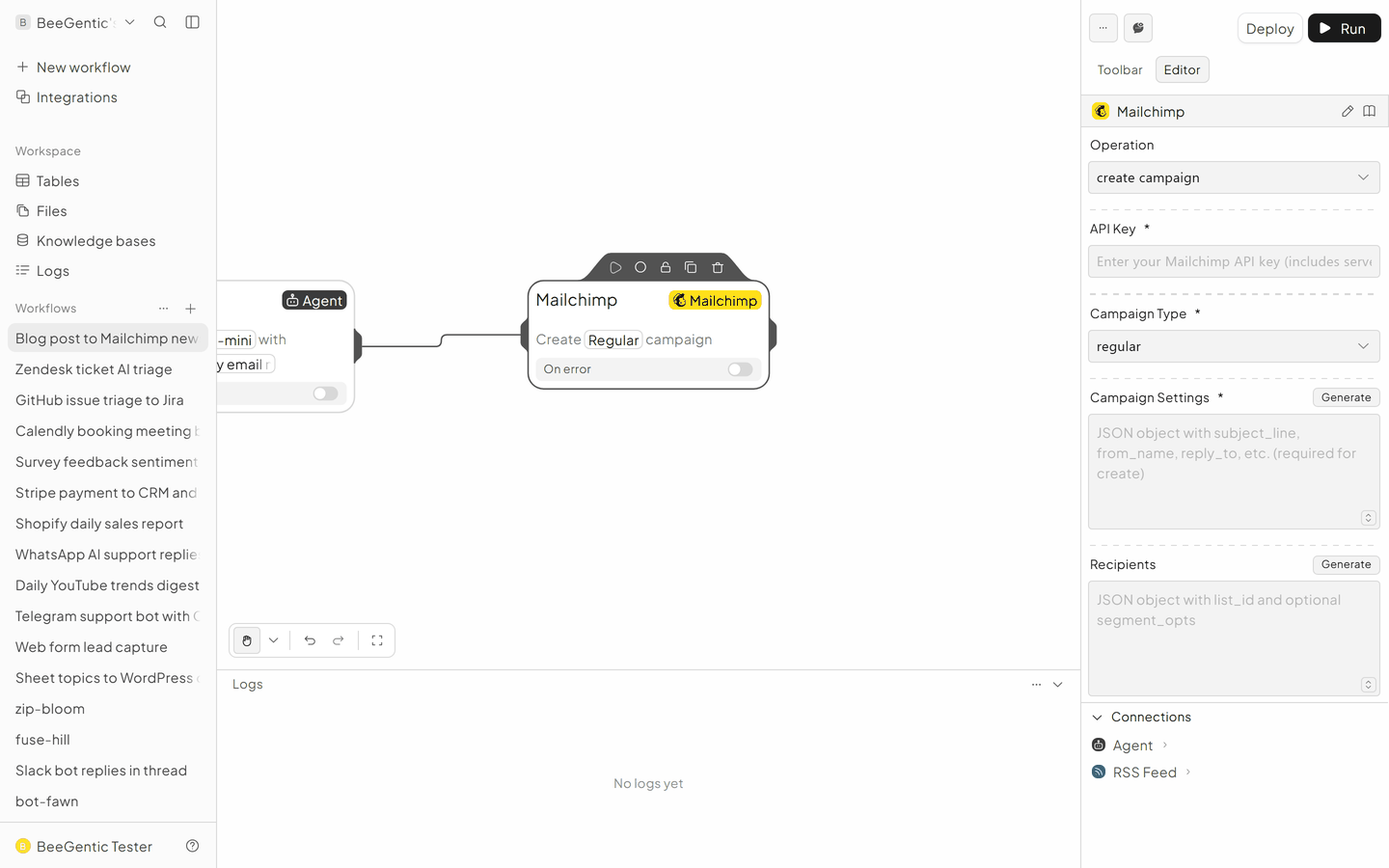The width and height of the screenshot is (1389, 868).
Task: Open Integrations page
Action: pyautogui.click(x=67, y=97)
